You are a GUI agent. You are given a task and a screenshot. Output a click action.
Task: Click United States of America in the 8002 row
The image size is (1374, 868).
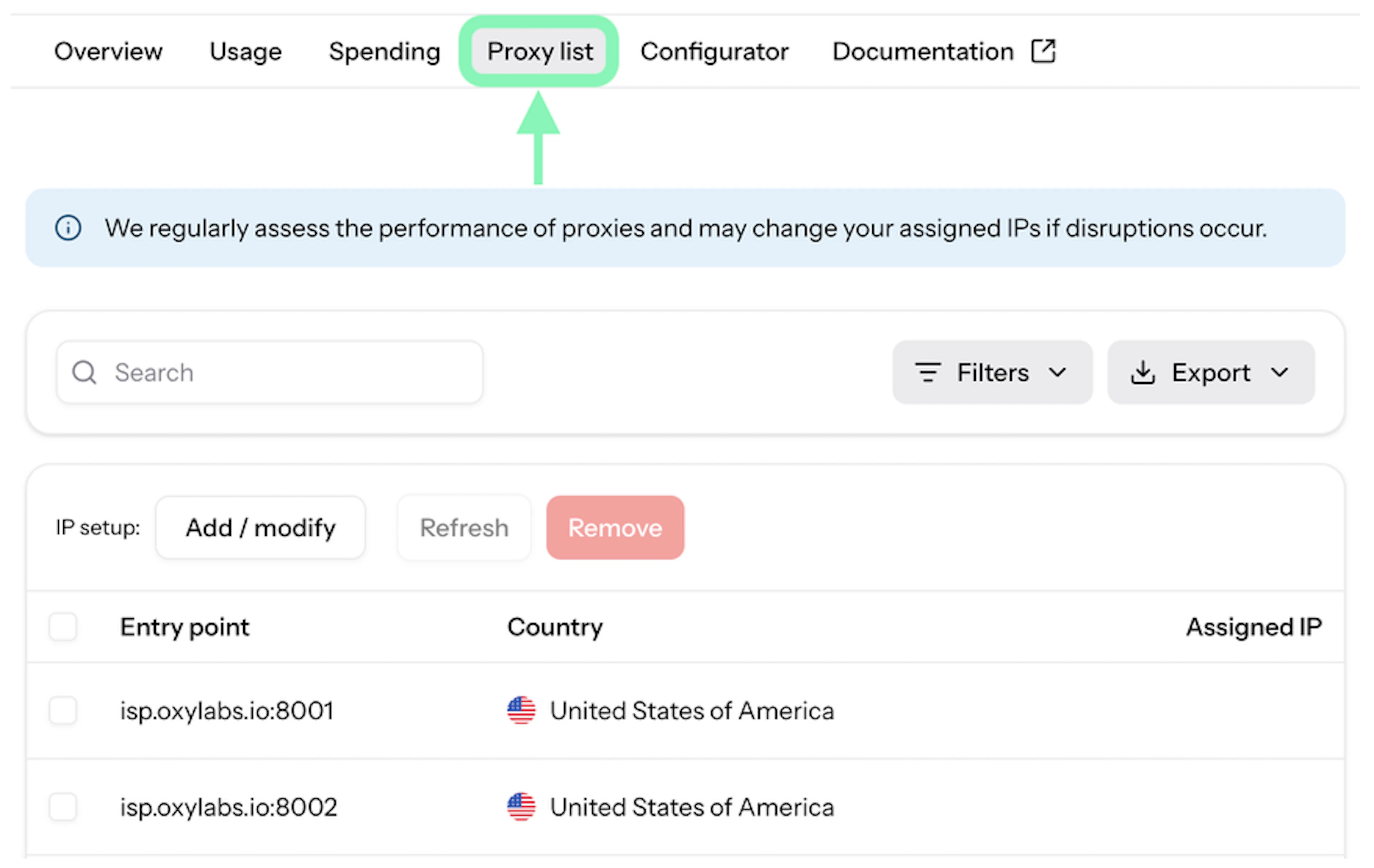tap(692, 808)
